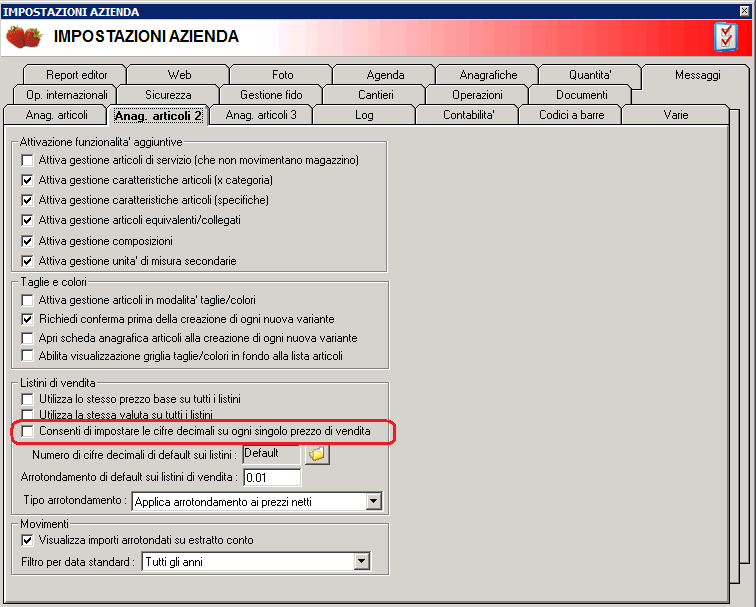Click the Arrotondamento di default input field
This screenshot has height=607, width=756.
272,478
